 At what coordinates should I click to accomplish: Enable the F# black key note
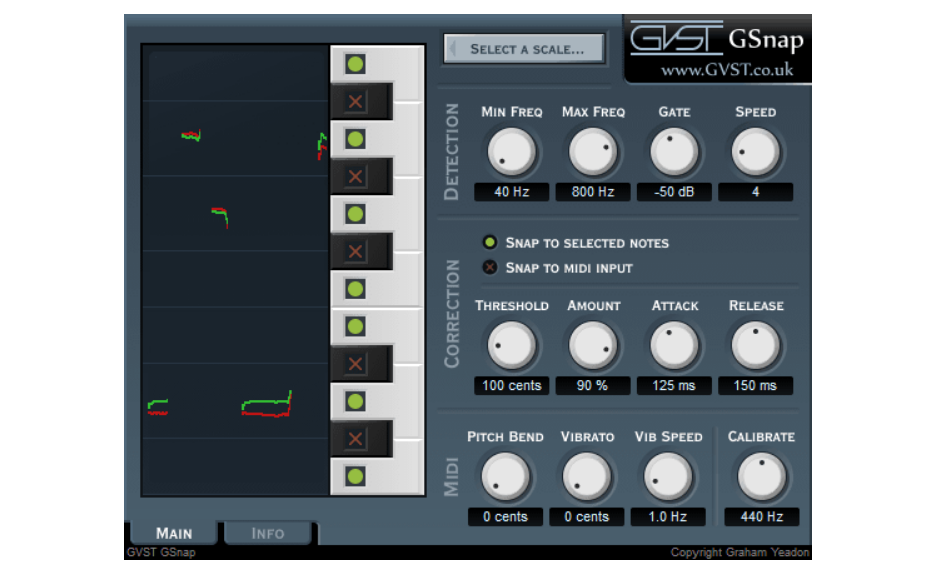click(x=355, y=251)
